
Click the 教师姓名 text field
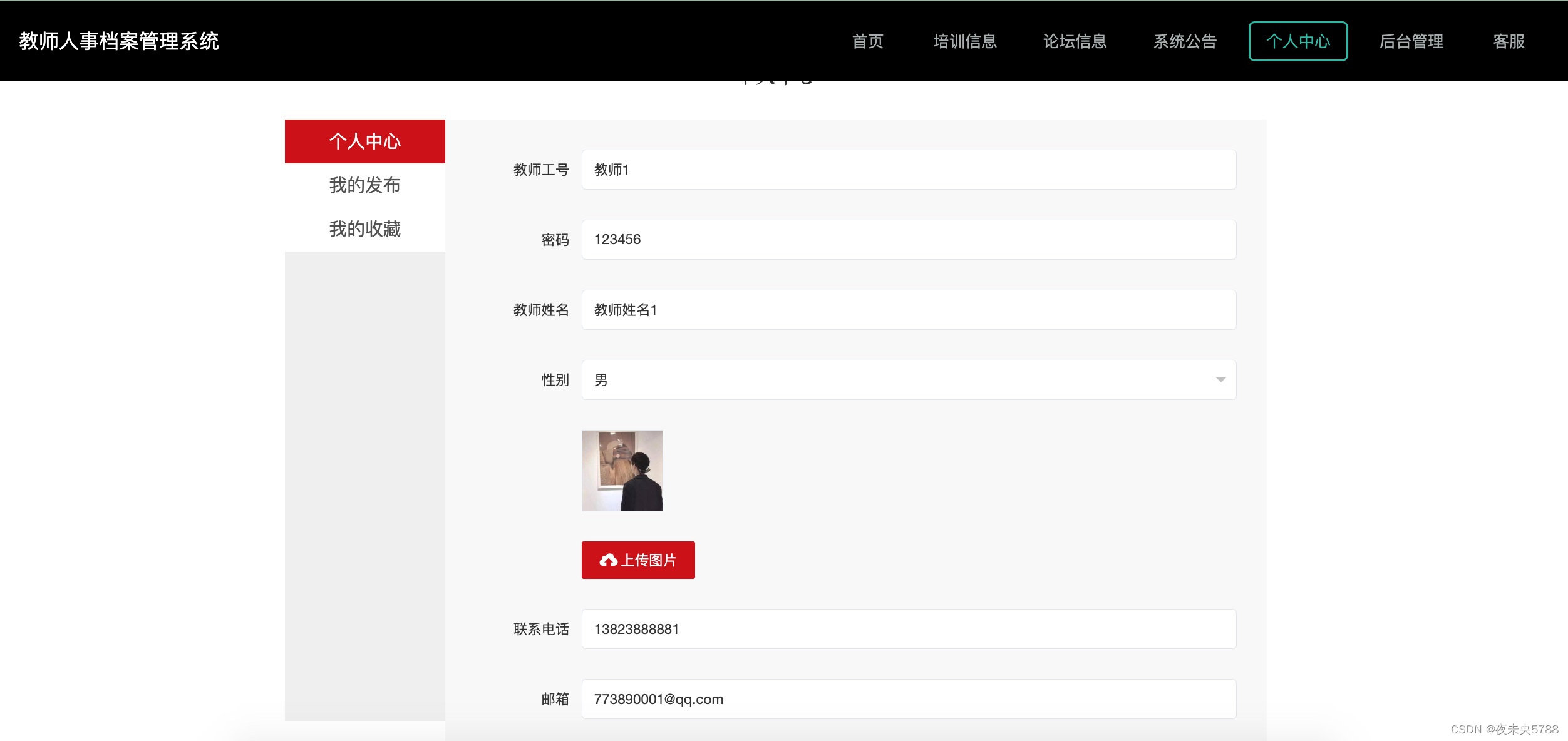[908, 310]
